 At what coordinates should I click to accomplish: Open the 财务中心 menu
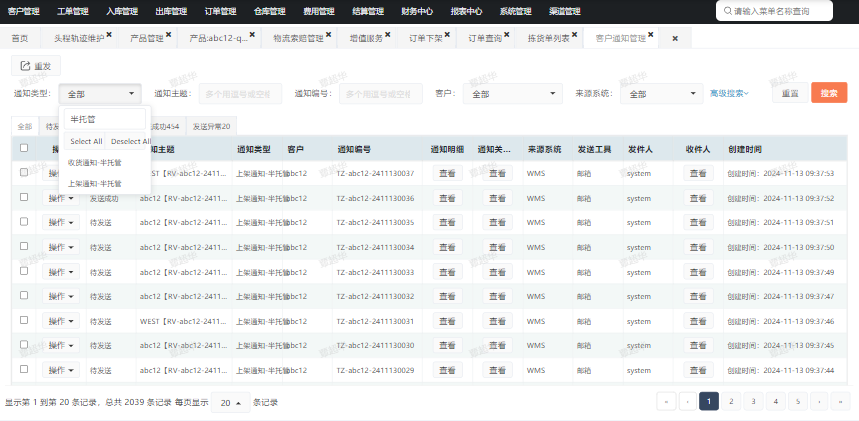point(417,11)
